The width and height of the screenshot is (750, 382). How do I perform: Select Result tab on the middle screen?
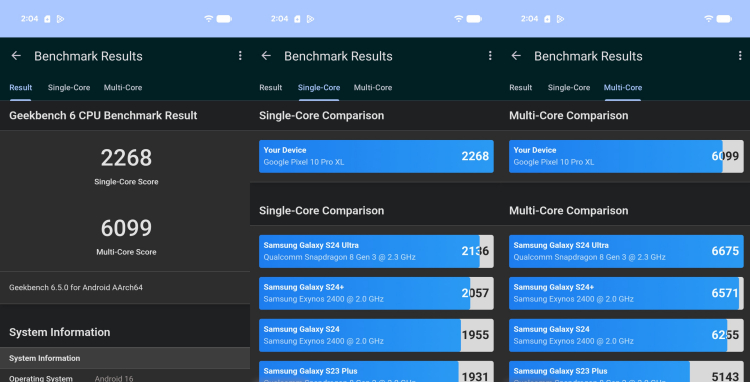(x=271, y=87)
